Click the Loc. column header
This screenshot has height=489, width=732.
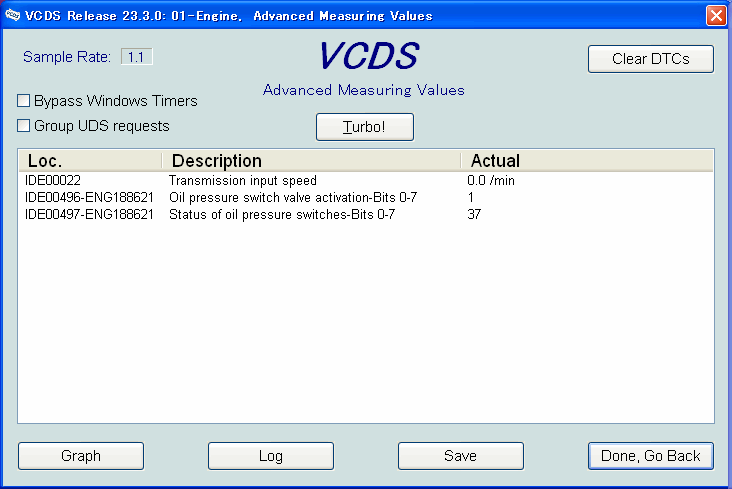90,161
